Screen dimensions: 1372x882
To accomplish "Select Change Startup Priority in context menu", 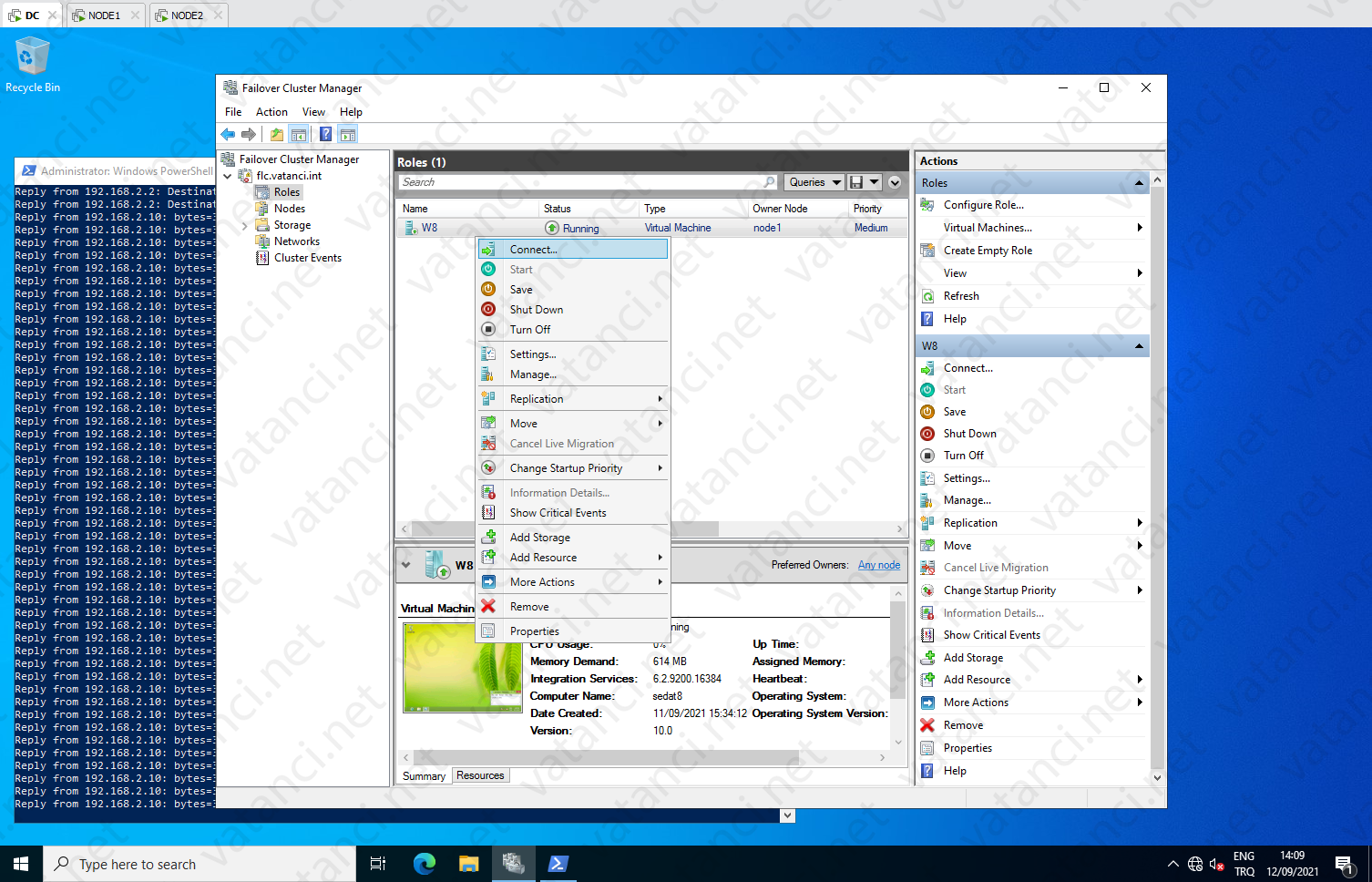I will click(573, 468).
